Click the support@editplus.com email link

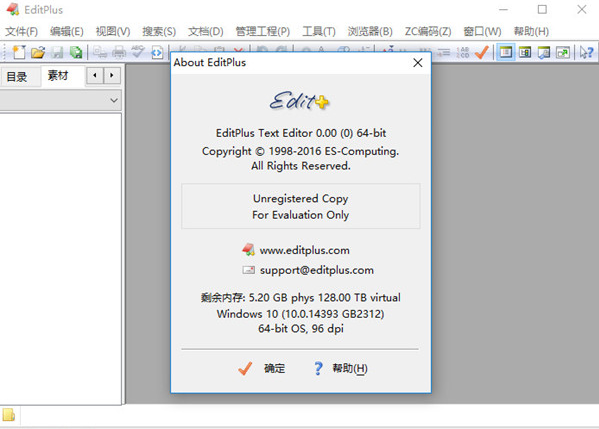tap(317, 270)
